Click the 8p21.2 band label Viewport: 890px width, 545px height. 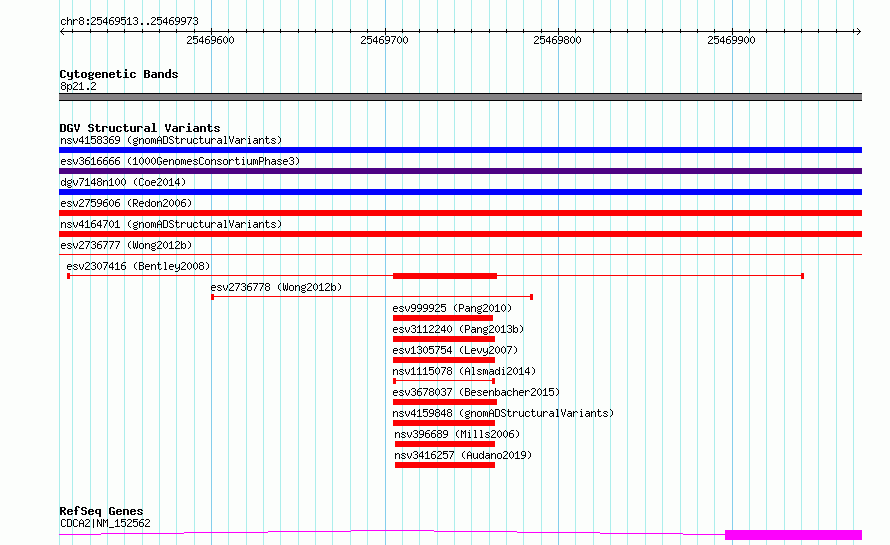tap(78, 86)
